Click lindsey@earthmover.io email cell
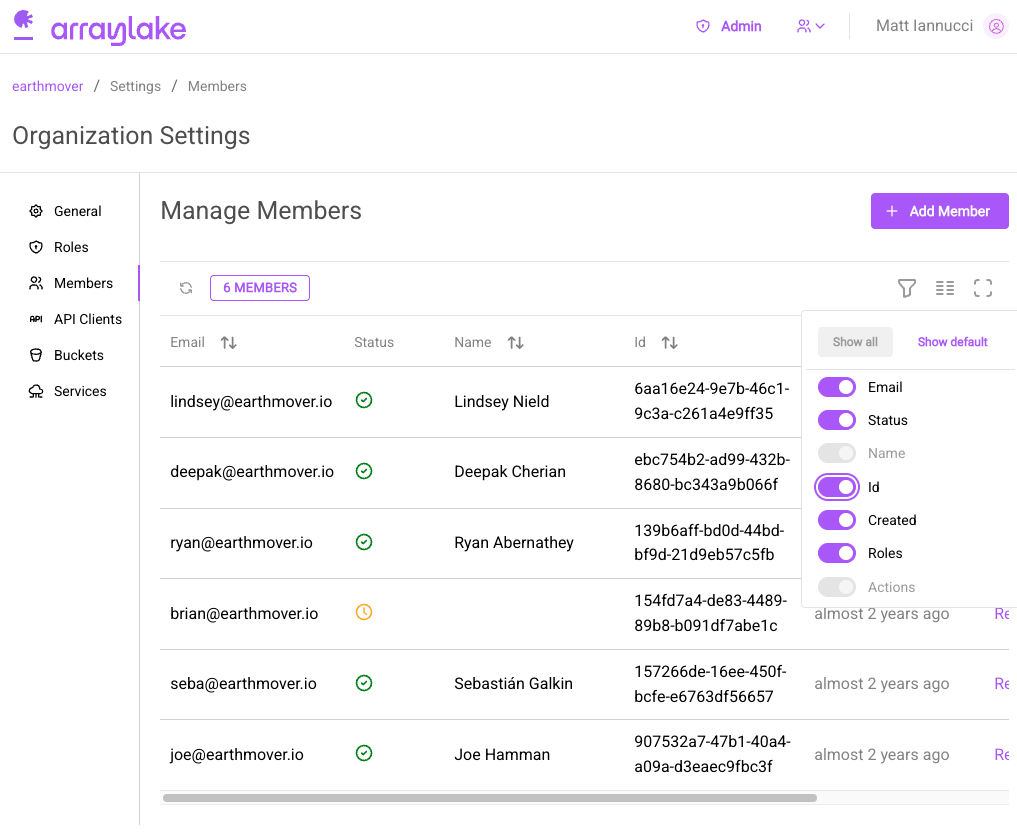The width and height of the screenshot is (1017, 833). (251, 402)
